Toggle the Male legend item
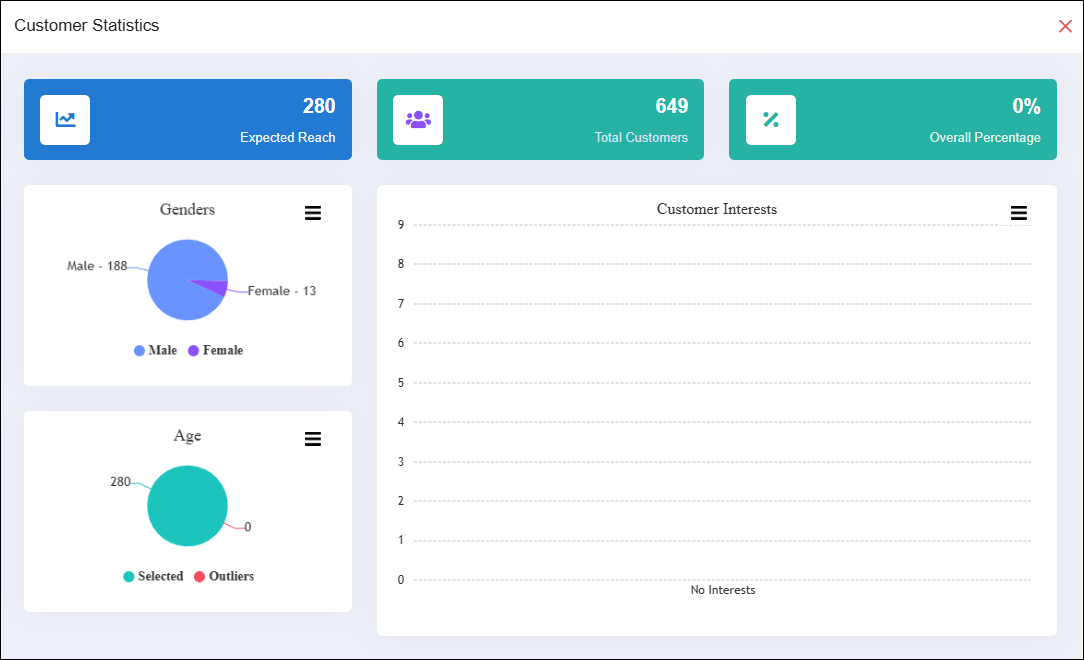The height and width of the screenshot is (660, 1084). tap(156, 351)
